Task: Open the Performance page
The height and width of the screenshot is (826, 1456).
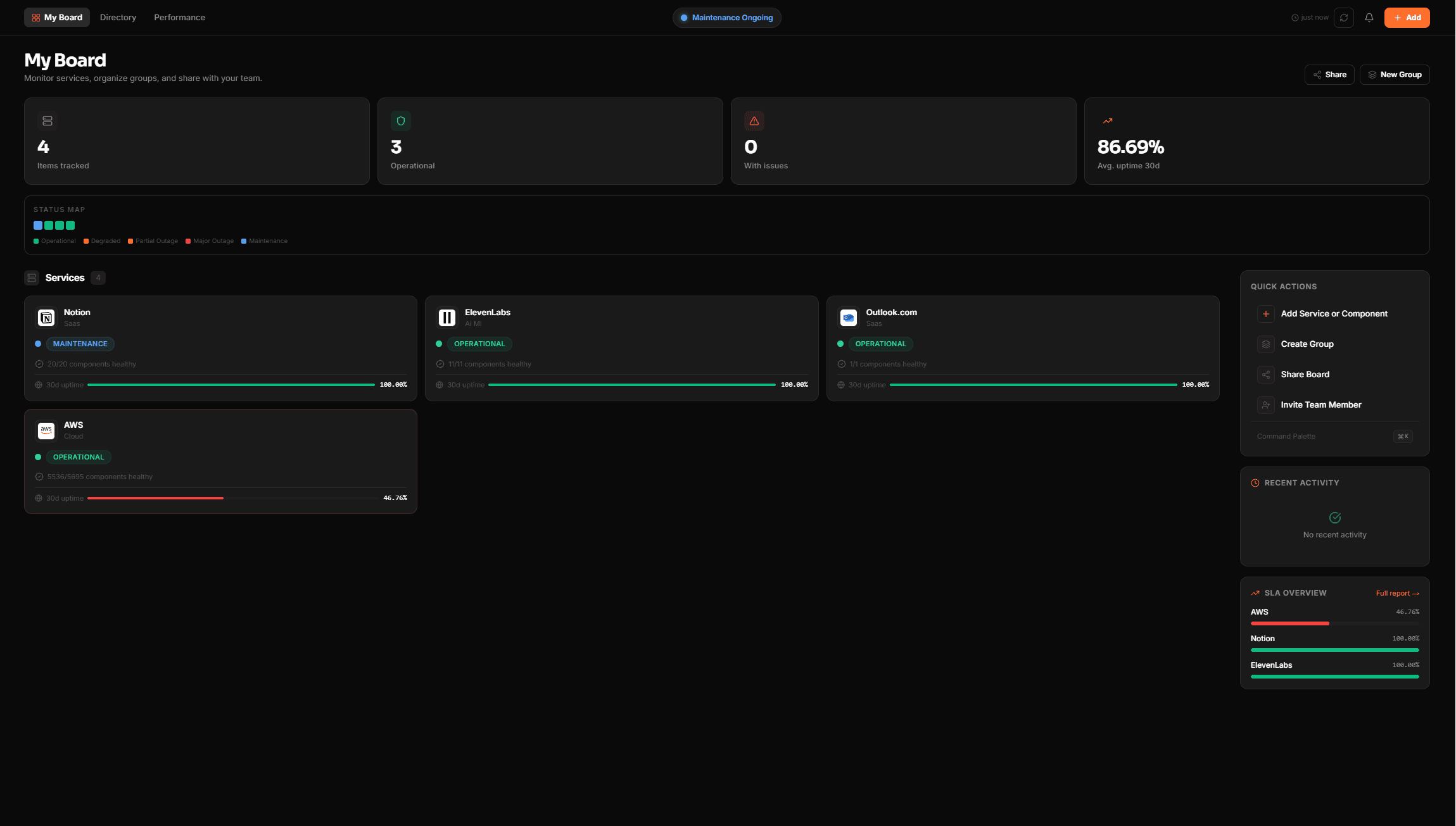Action: click(179, 17)
